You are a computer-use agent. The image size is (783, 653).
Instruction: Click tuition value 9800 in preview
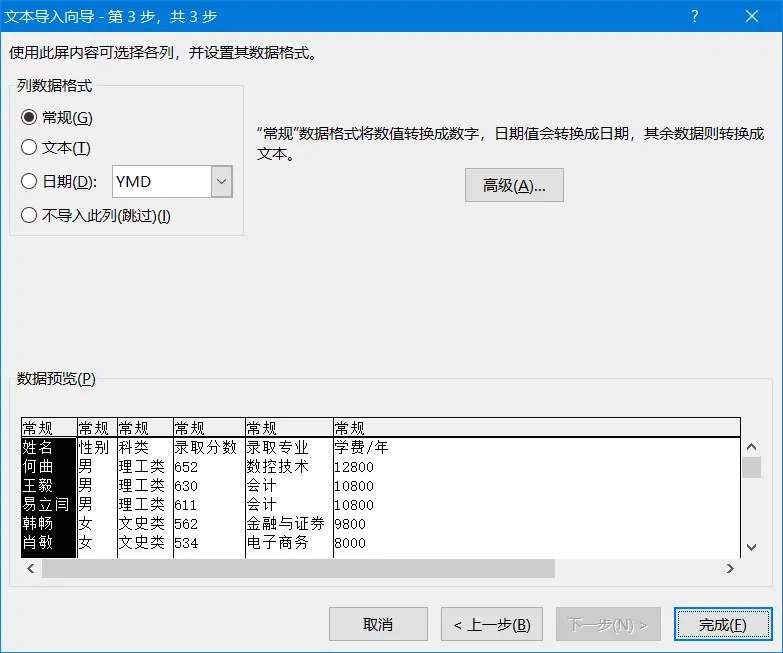click(x=350, y=524)
